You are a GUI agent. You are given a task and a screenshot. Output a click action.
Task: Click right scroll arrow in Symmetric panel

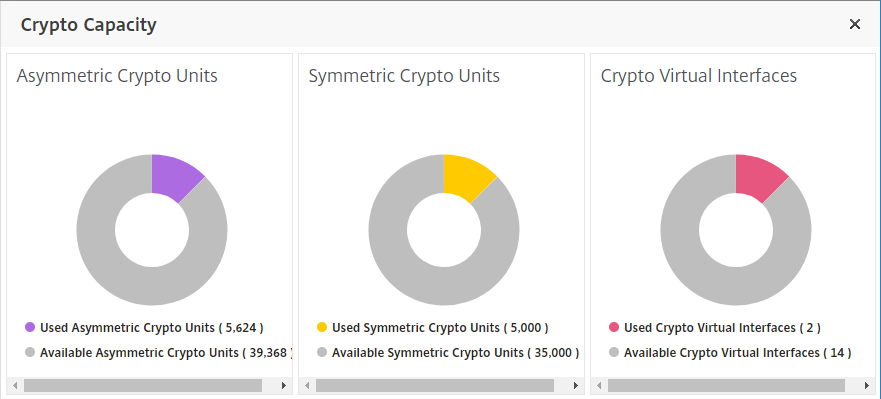576,386
